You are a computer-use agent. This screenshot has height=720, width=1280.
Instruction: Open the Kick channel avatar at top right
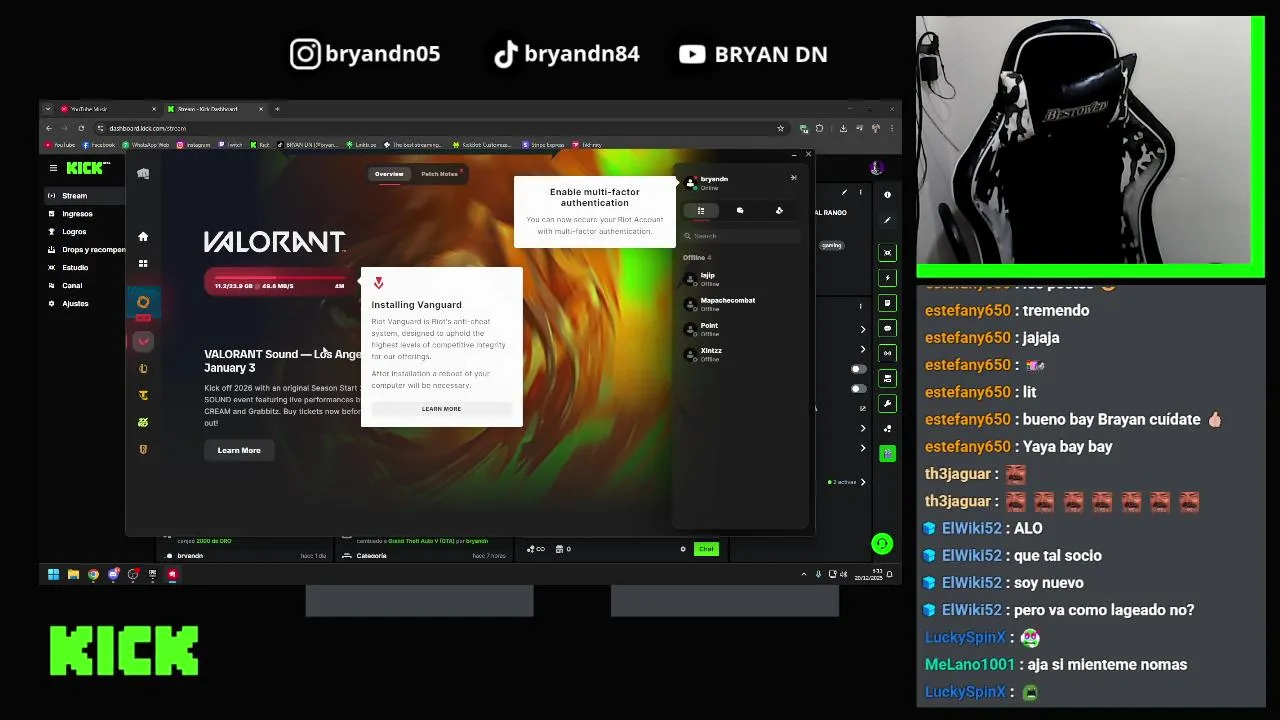coord(877,168)
